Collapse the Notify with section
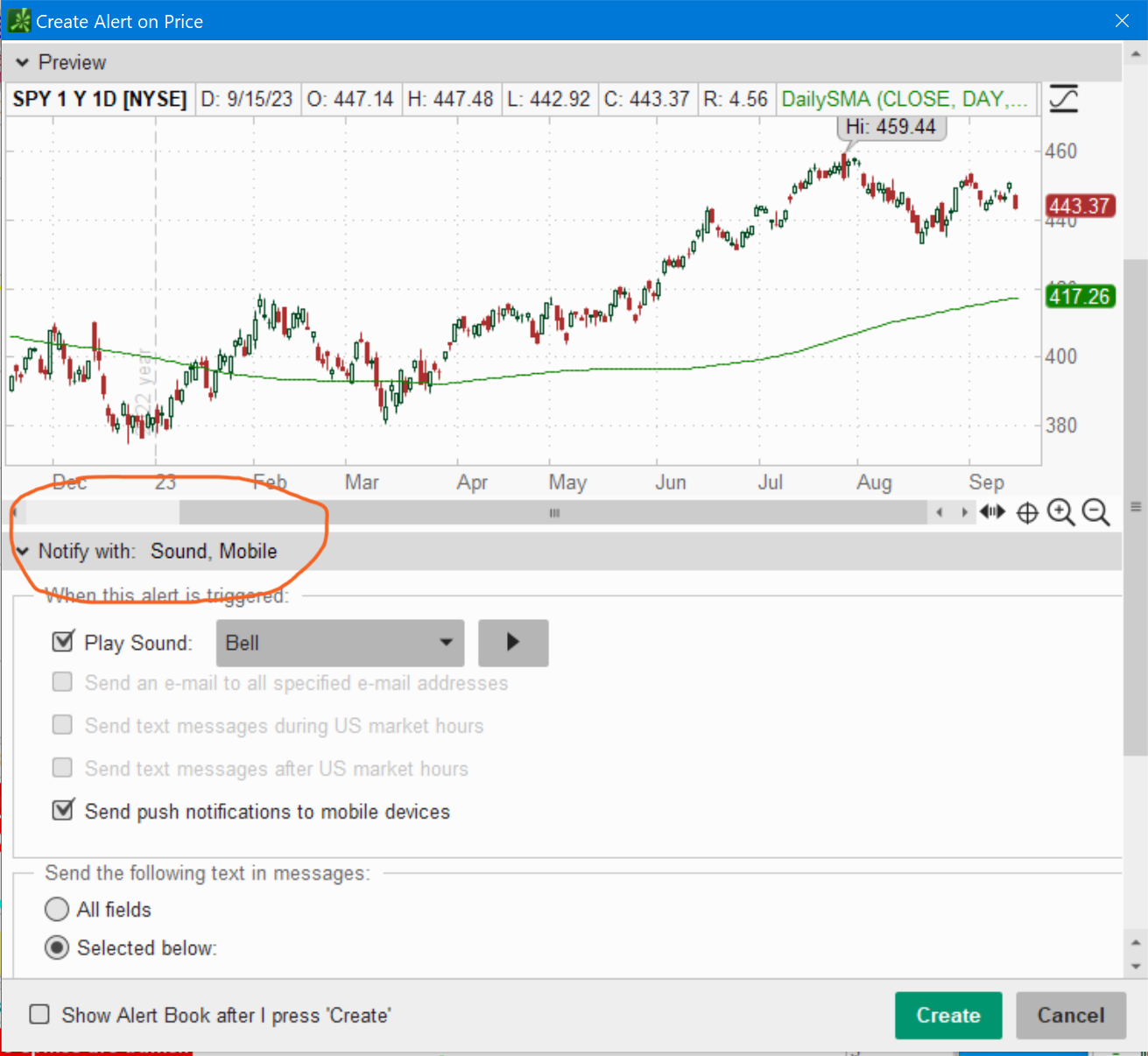This screenshot has width=1148, height=1056. 23,552
